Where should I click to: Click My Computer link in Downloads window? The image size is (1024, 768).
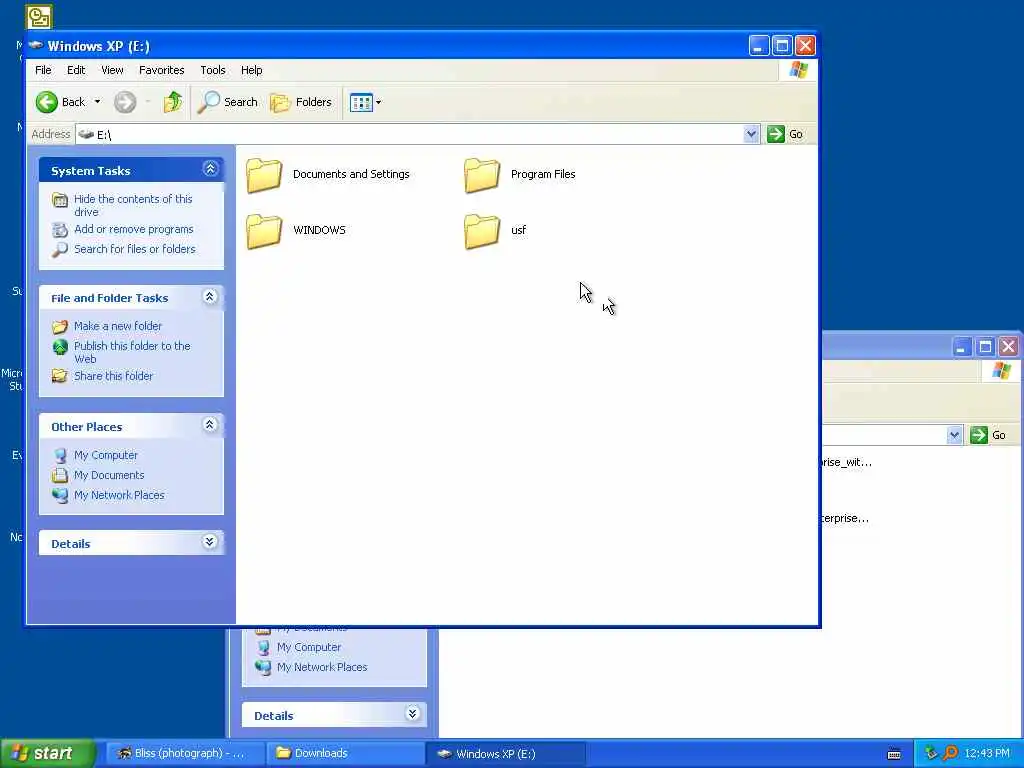[x=308, y=647]
